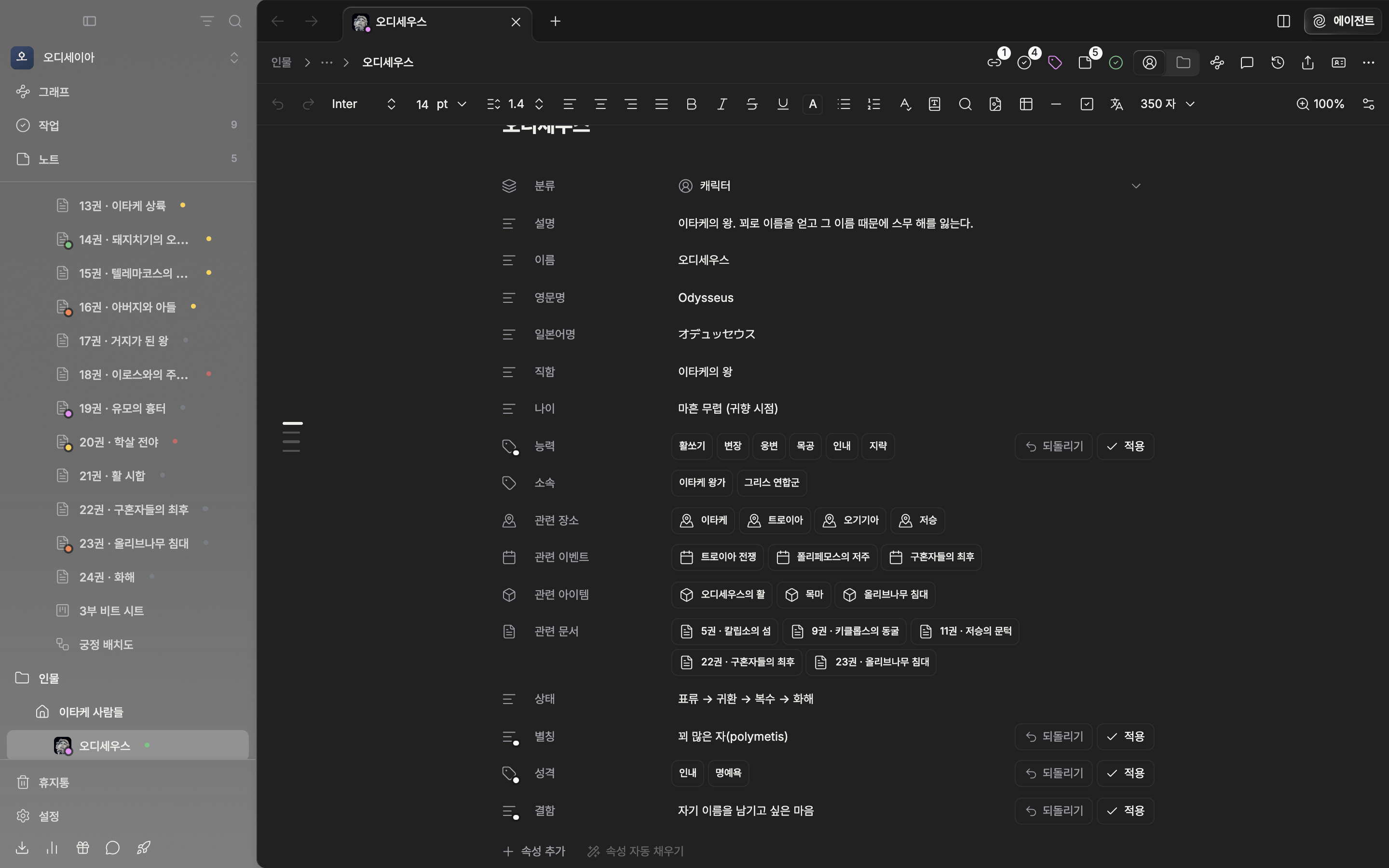
Task: Toggle italic formatting
Action: coord(722,104)
